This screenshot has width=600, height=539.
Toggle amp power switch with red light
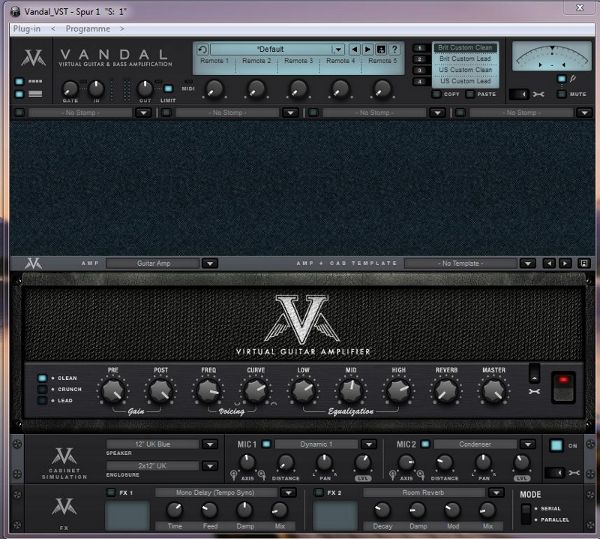pos(563,387)
